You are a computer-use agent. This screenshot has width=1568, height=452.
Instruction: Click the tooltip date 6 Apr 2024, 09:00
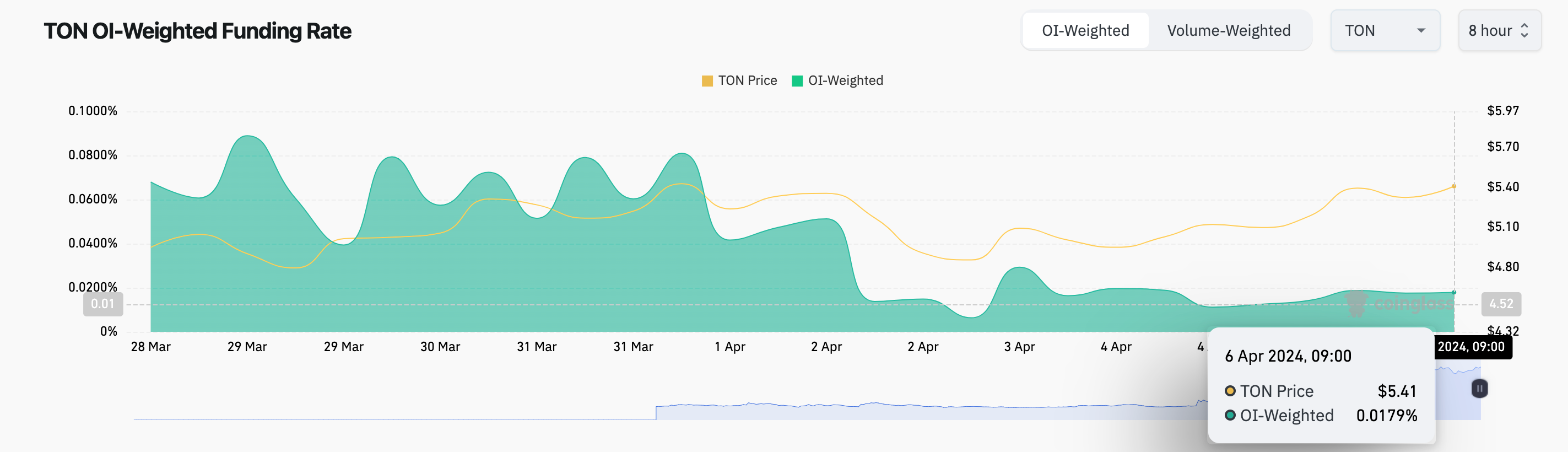(x=1288, y=356)
